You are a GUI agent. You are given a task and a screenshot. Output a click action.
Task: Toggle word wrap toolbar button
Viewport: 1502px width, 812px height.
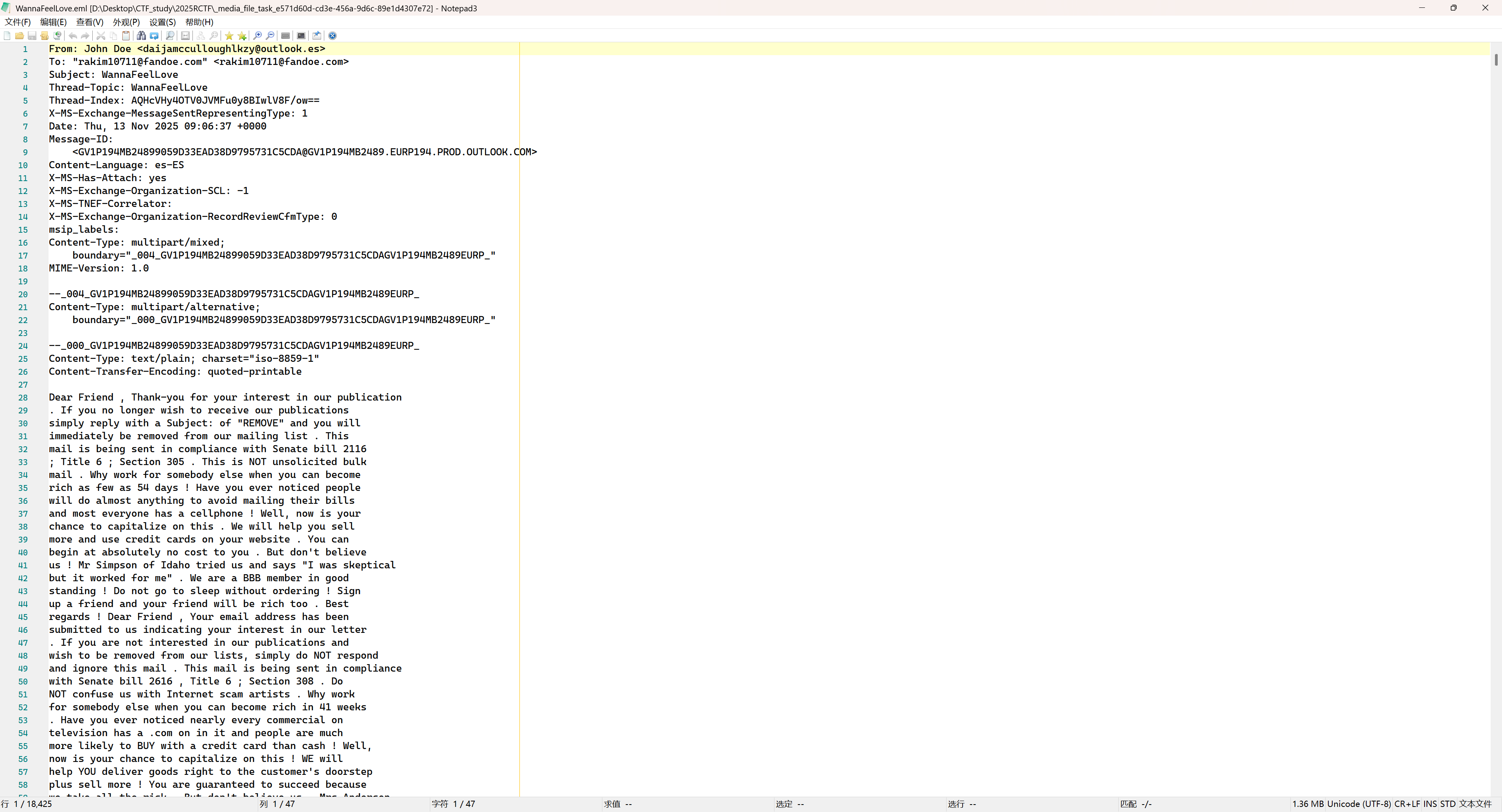point(185,36)
